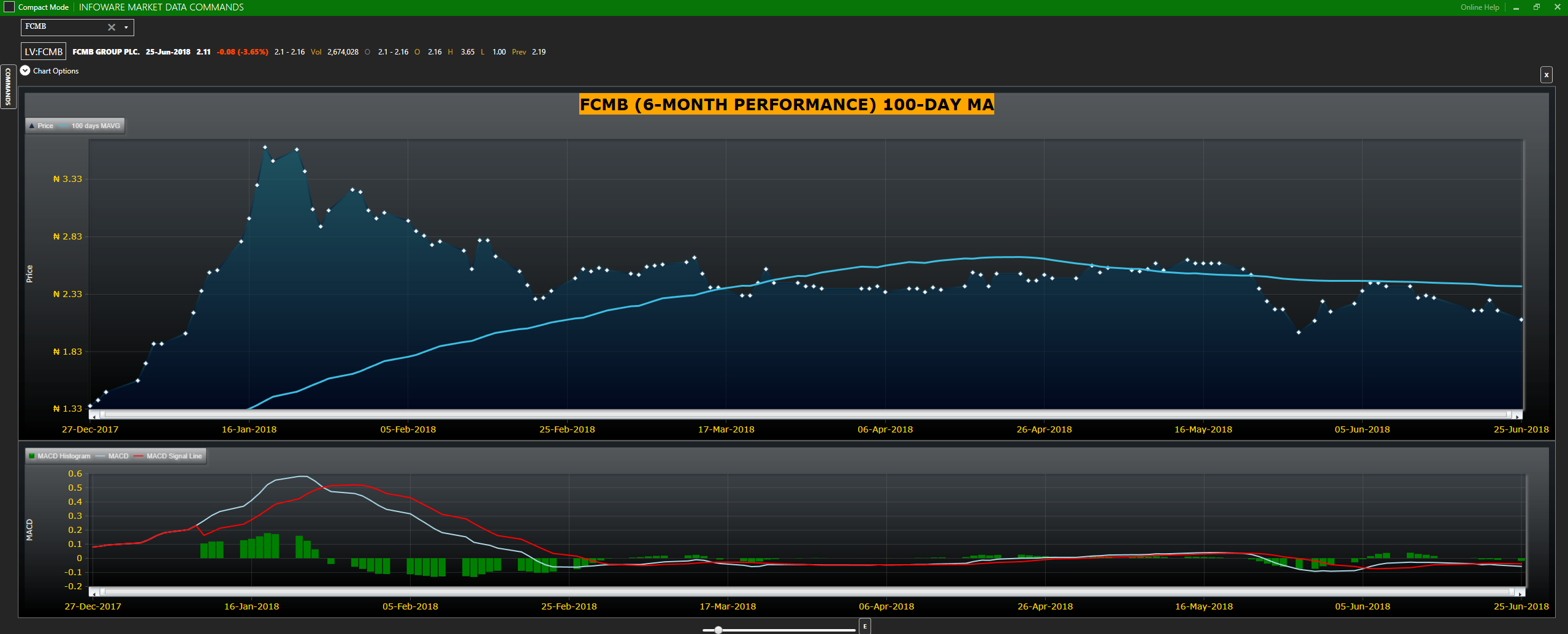
Task: Toggle the 100 days MAVG legend entry
Action: point(90,126)
